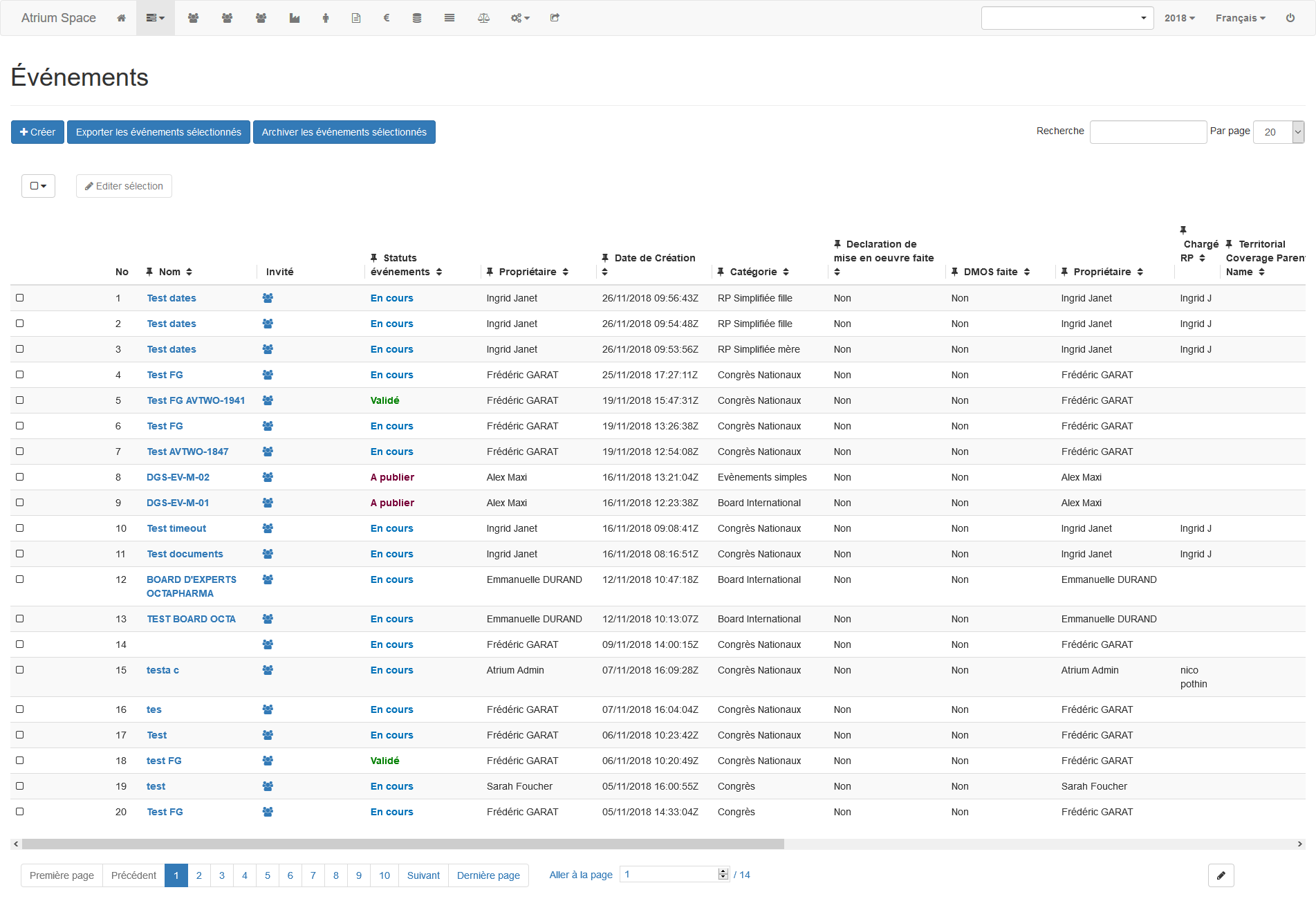This screenshot has height=901, width=1316.
Task: Click Archiver les événements sélectionnés
Action: [x=344, y=132]
